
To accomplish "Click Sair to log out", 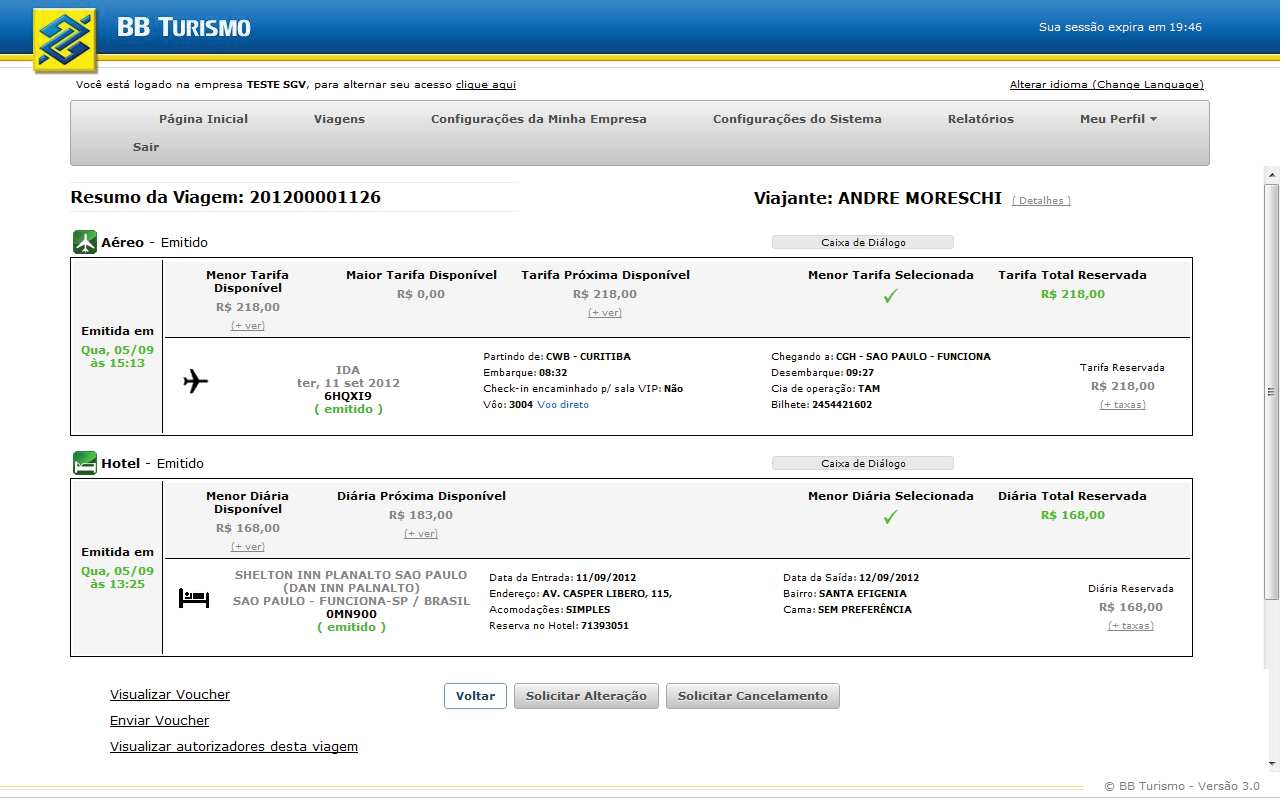I will click(x=146, y=147).
